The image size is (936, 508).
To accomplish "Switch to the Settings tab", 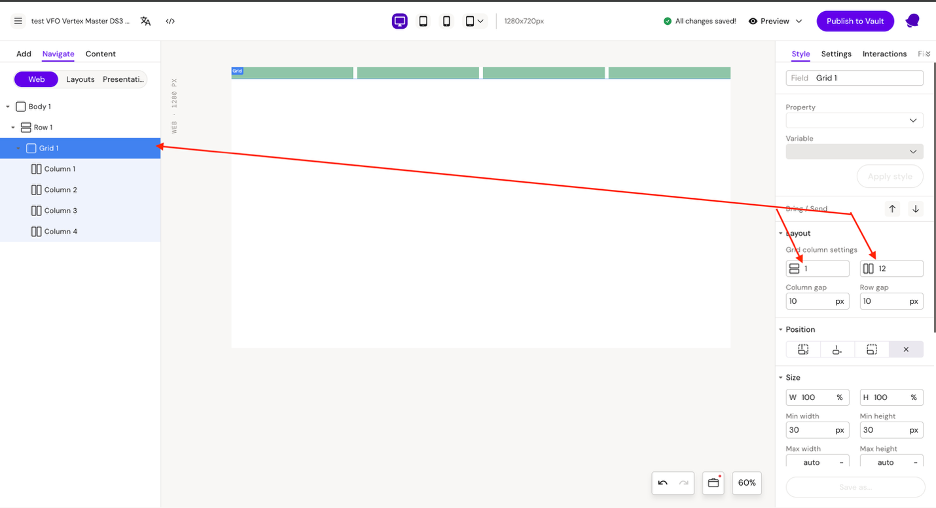I will point(836,54).
